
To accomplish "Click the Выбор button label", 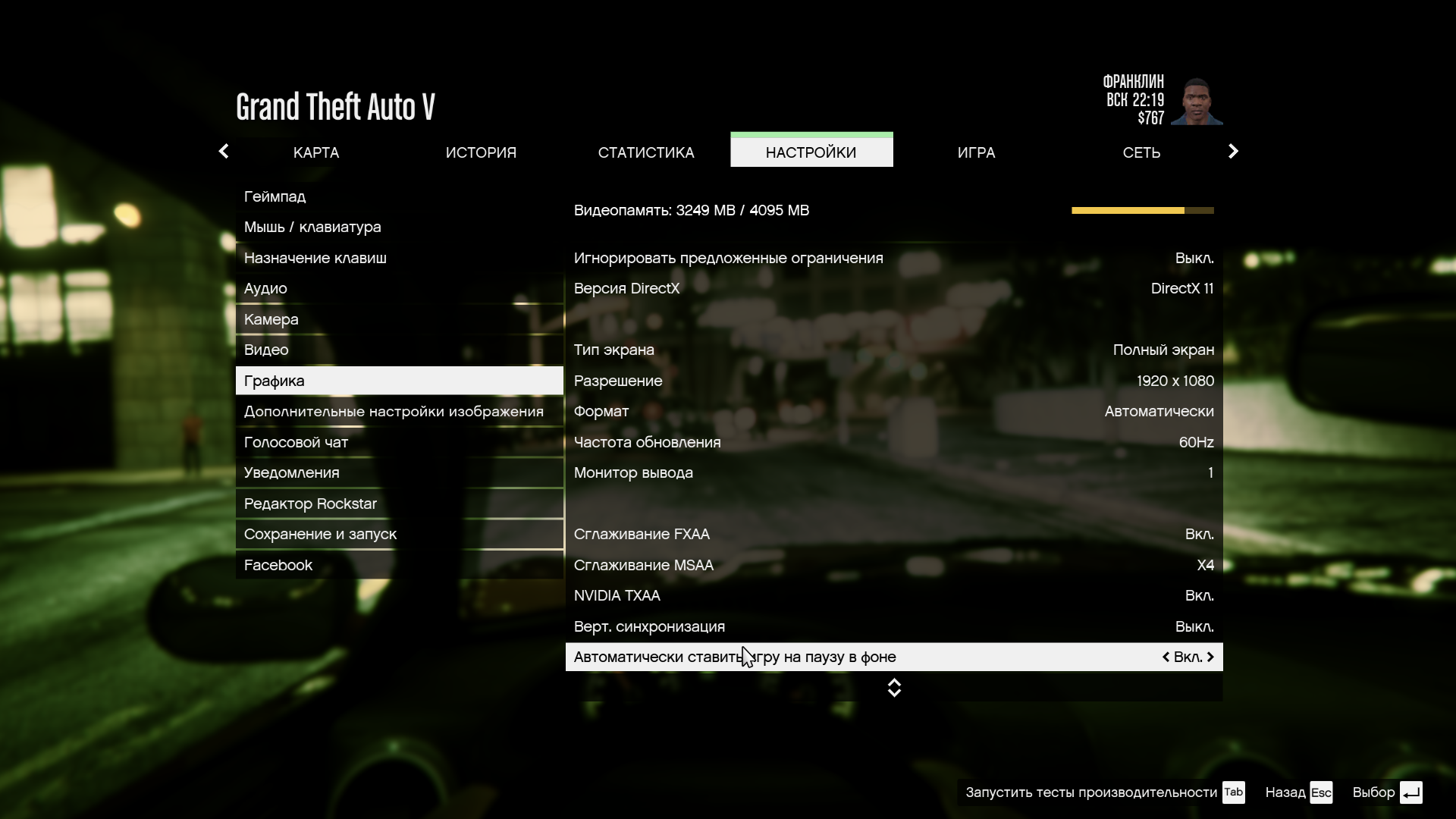I will (x=1373, y=792).
